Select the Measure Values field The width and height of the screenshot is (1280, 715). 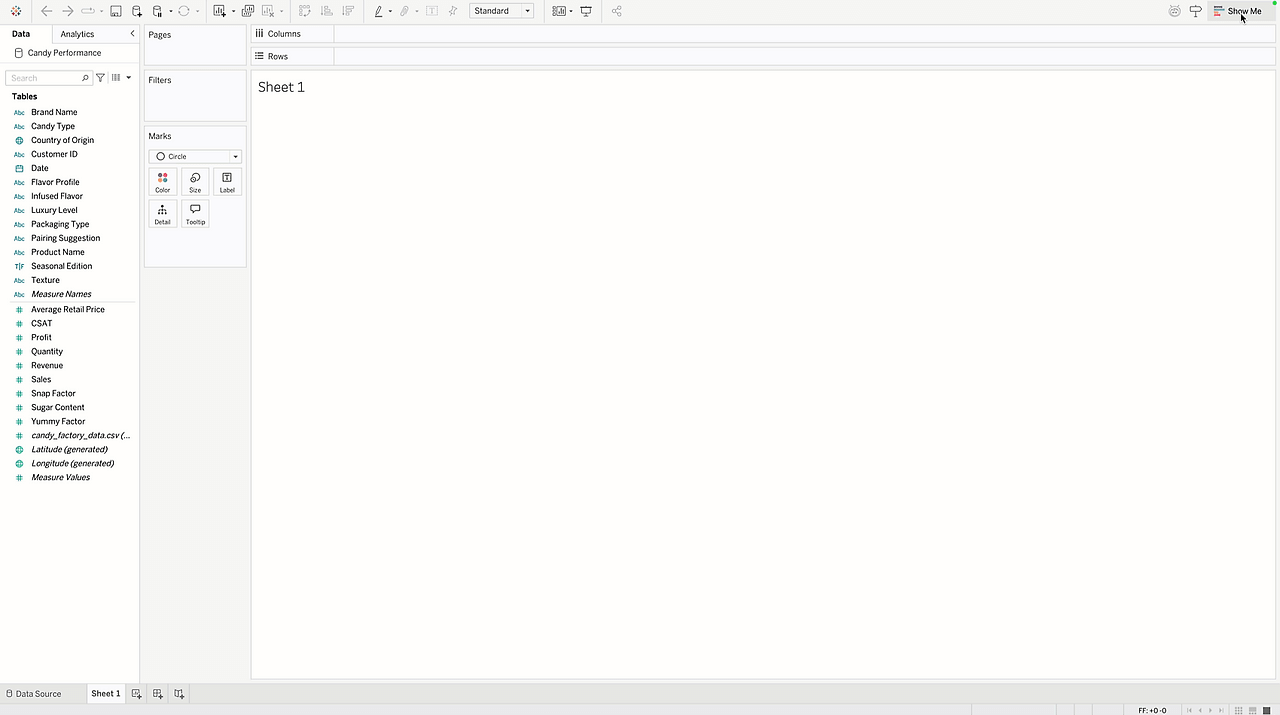click(60, 477)
